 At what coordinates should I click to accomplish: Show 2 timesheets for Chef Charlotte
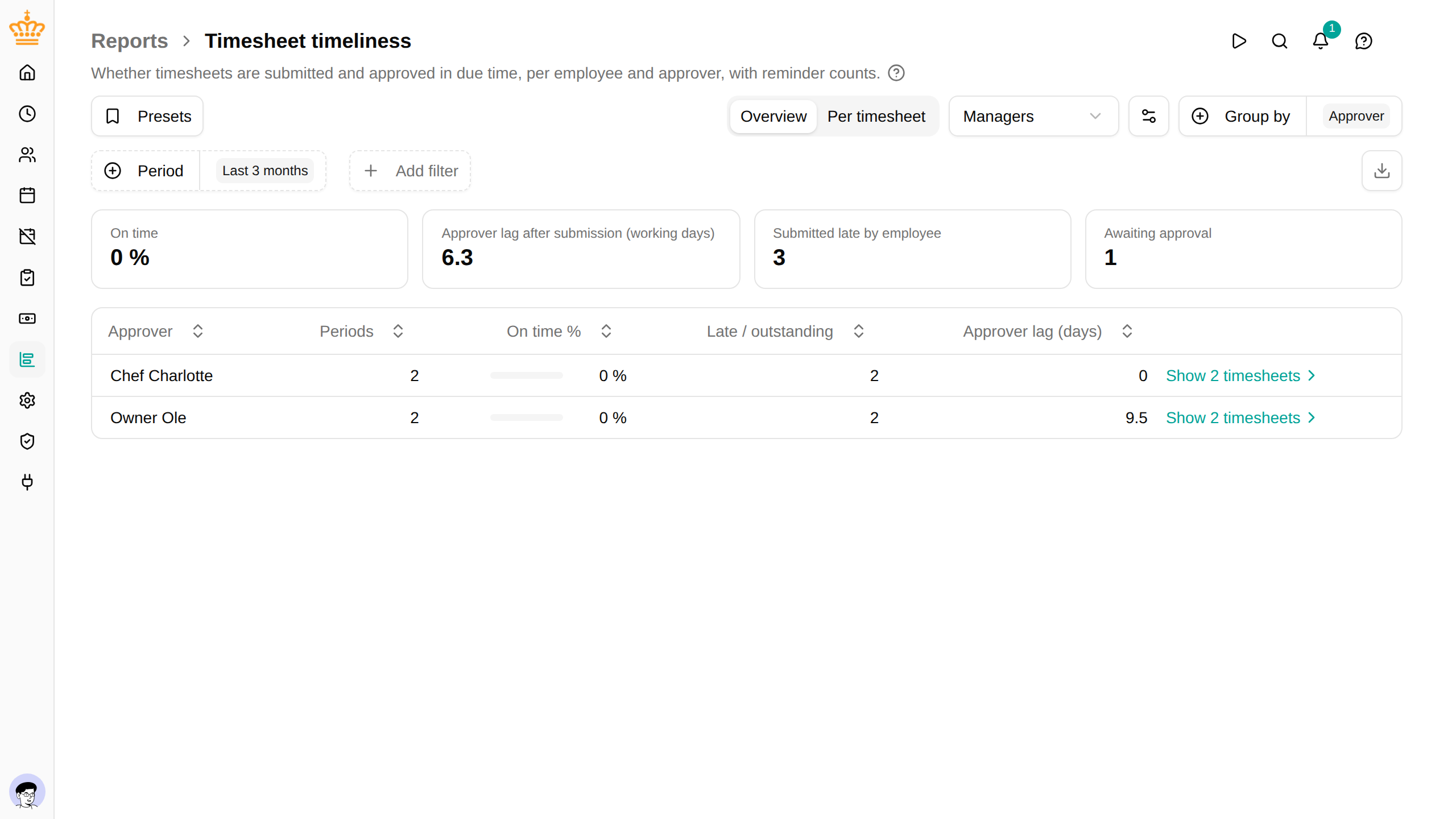click(x=1241, y=375)
